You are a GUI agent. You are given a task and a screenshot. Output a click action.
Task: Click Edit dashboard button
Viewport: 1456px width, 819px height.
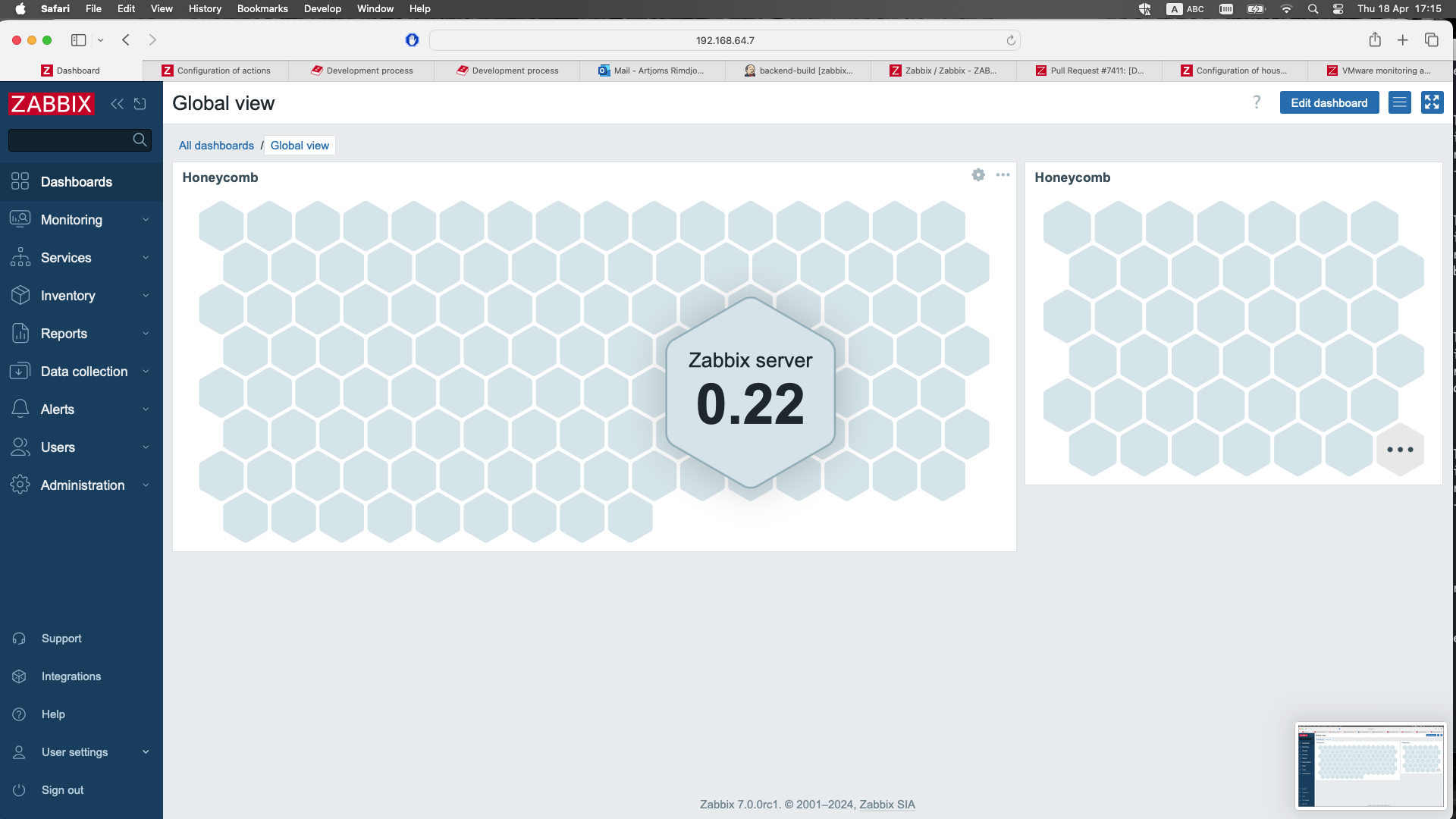coord(1329,102)
